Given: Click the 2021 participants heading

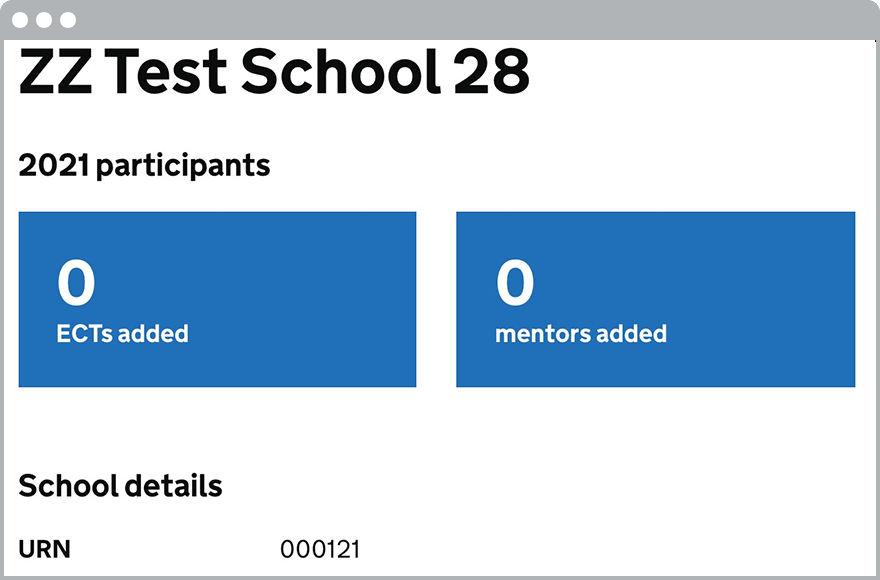Looking at the screenshot, I should [x=144, y=165].
